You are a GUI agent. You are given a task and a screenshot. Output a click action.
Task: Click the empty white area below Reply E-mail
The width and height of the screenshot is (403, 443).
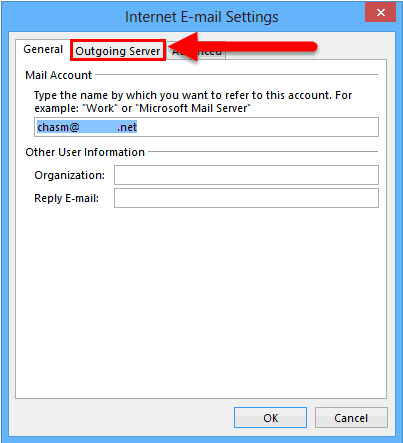click(x=201, y=300)
